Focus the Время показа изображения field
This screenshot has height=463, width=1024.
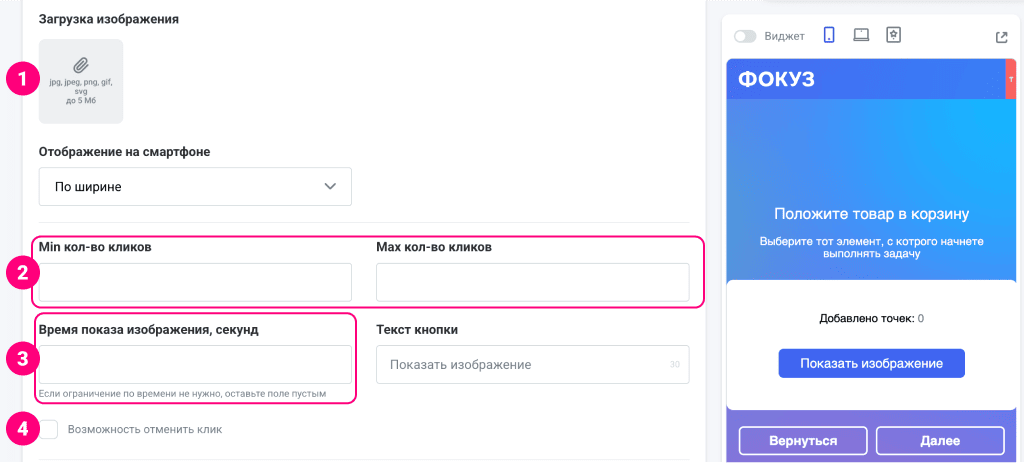pos(195,364)
